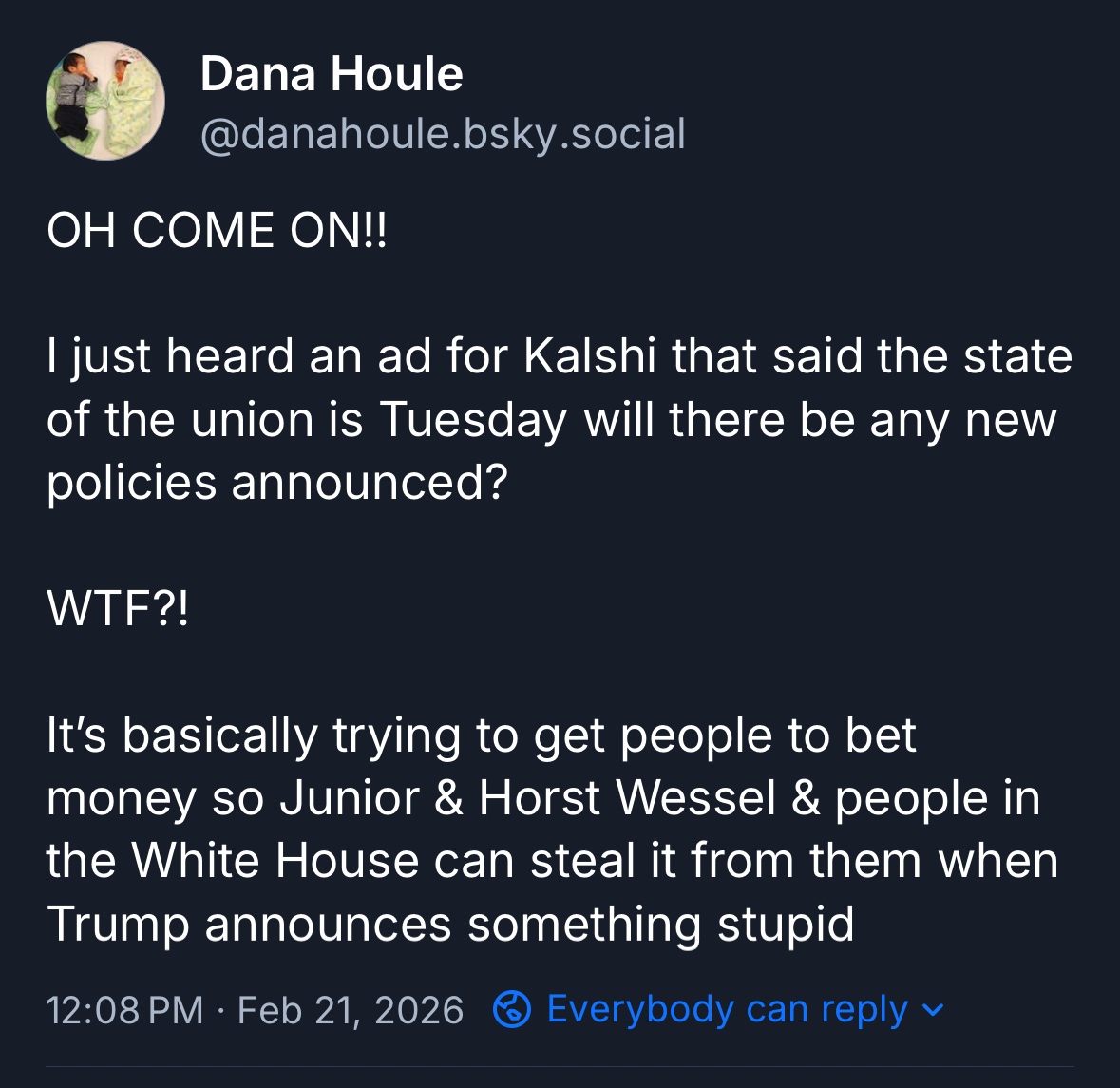This screenshot has width=1120, height=1088.
Task: Click the globe icon beside reply settings
Action: [x=512, y=1009]
